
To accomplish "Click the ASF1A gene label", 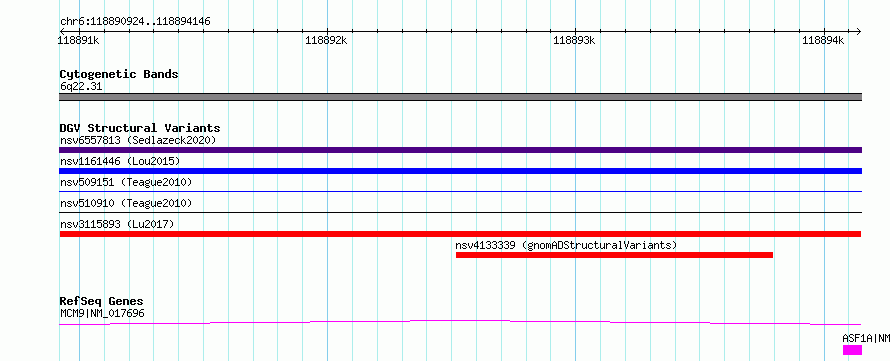I will tap(866, 338).
